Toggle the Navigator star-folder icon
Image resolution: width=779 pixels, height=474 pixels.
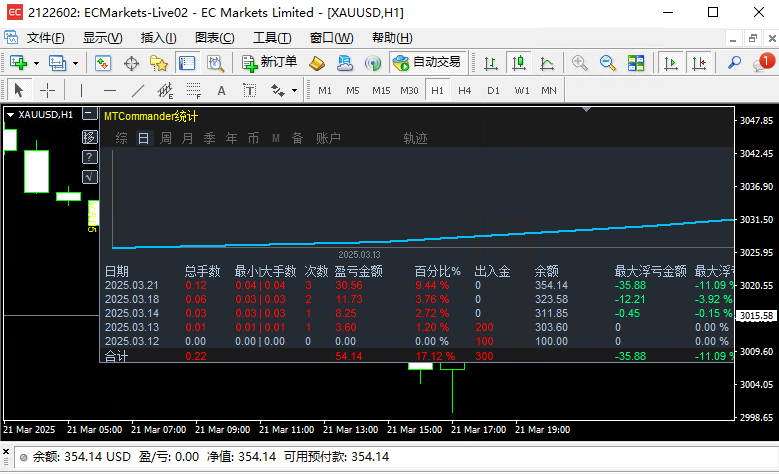[159, 63]
